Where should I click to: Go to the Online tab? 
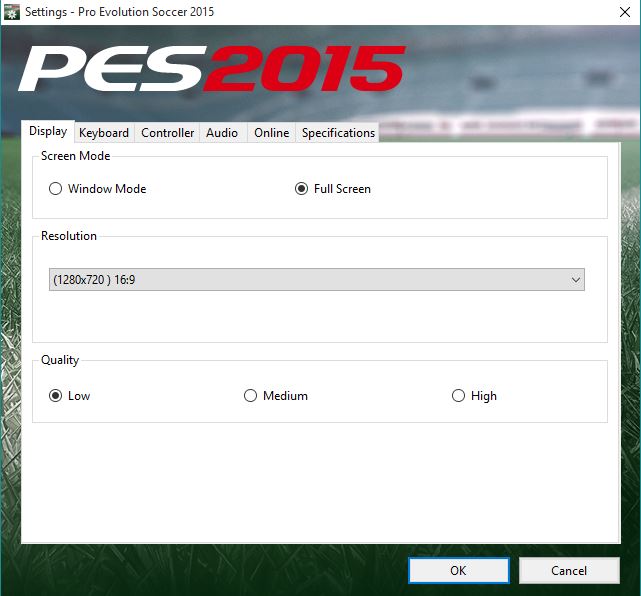[x=271, y=133]
